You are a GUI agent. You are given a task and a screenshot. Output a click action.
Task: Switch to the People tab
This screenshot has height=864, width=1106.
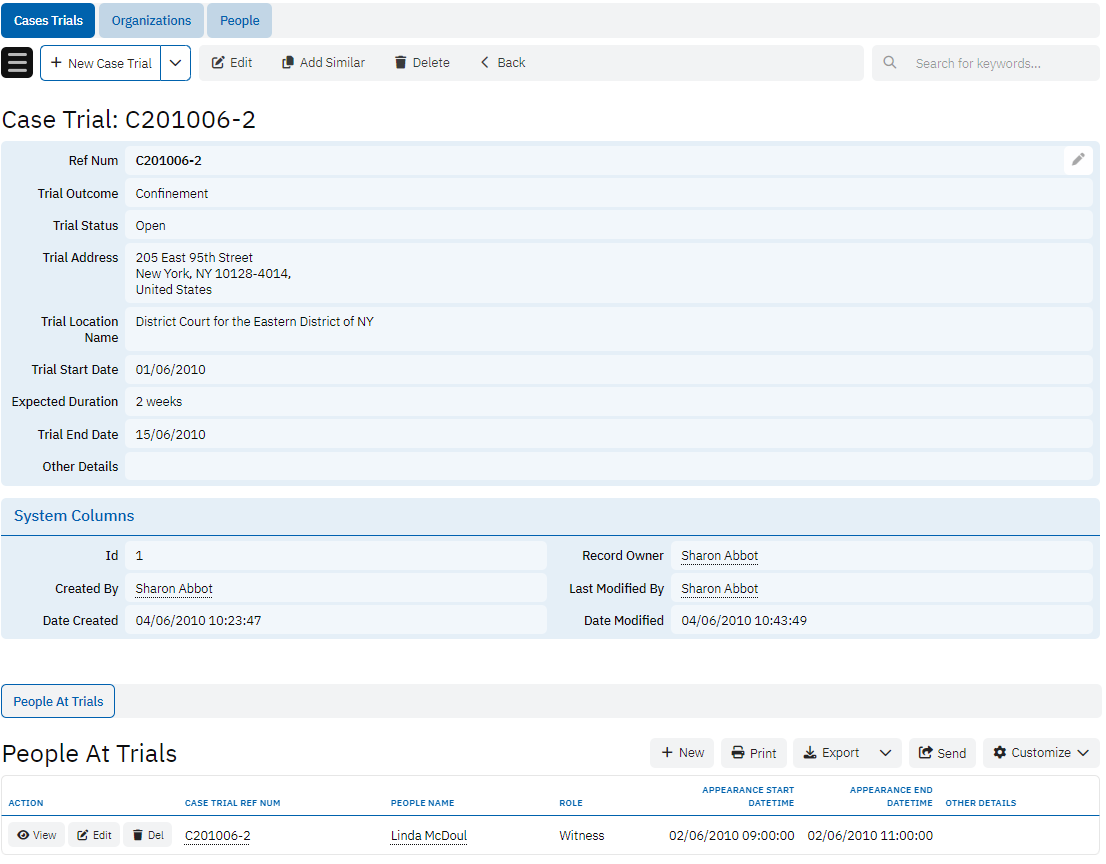tap(239, 21)
